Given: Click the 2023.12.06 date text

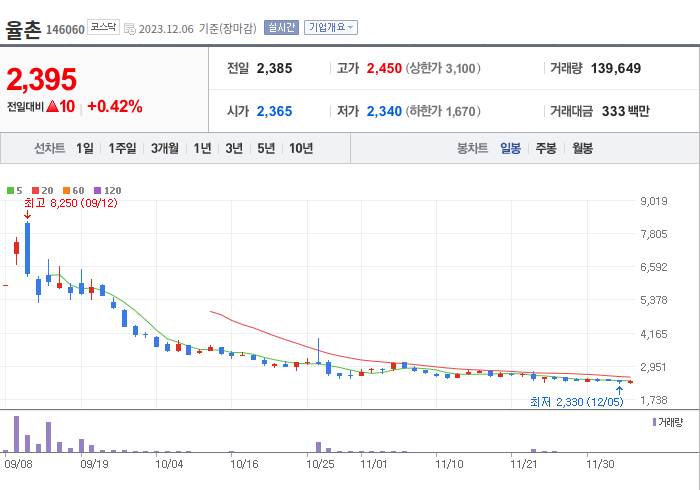Looking at the screenshot, I should coord(166,29).
